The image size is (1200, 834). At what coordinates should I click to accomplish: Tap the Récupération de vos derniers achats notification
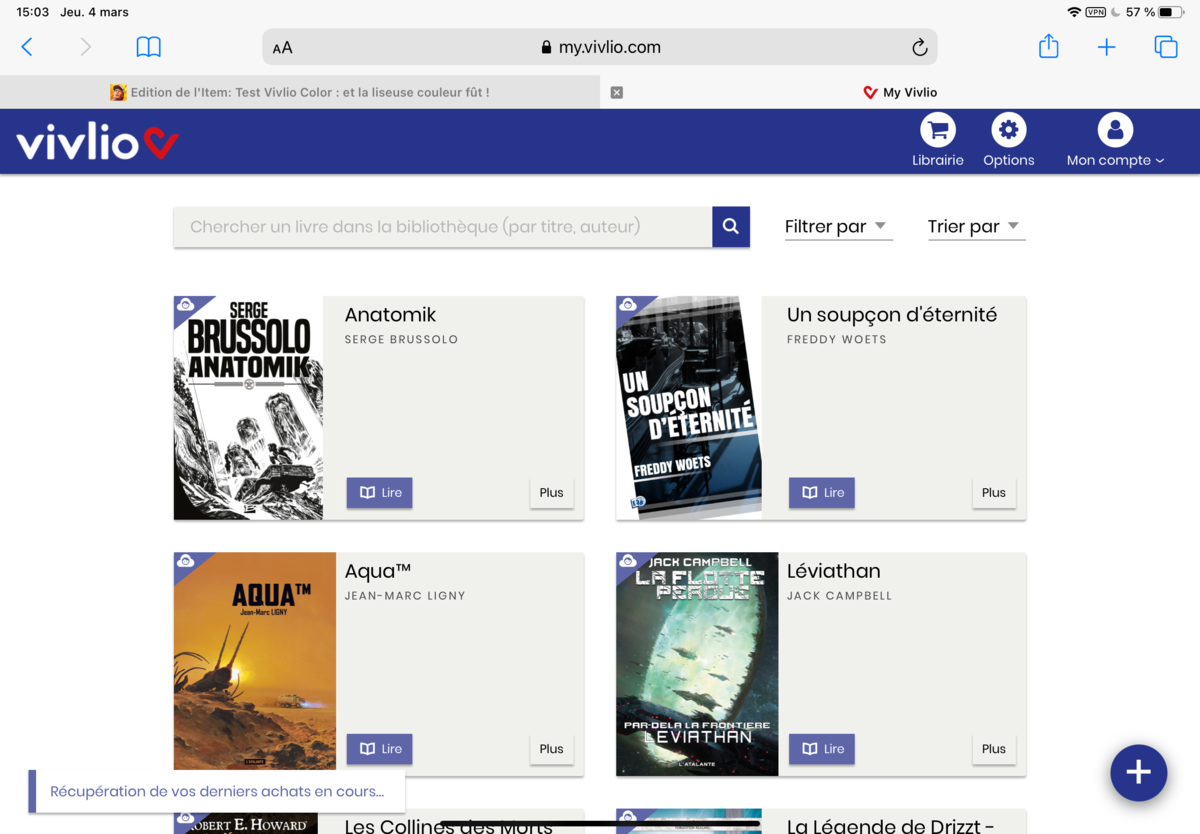tap(217, 791)
